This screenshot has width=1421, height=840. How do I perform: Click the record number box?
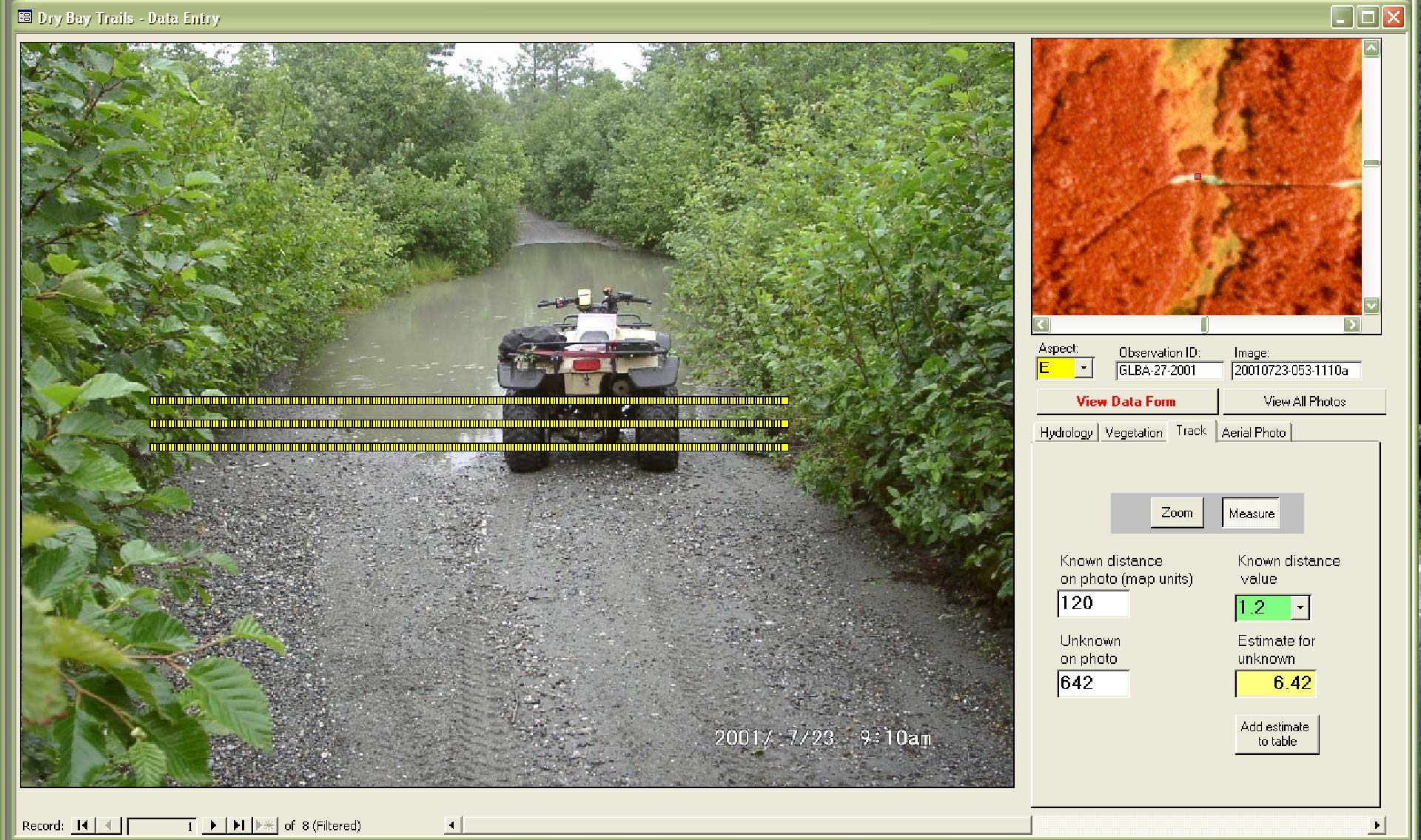[162, 826]
